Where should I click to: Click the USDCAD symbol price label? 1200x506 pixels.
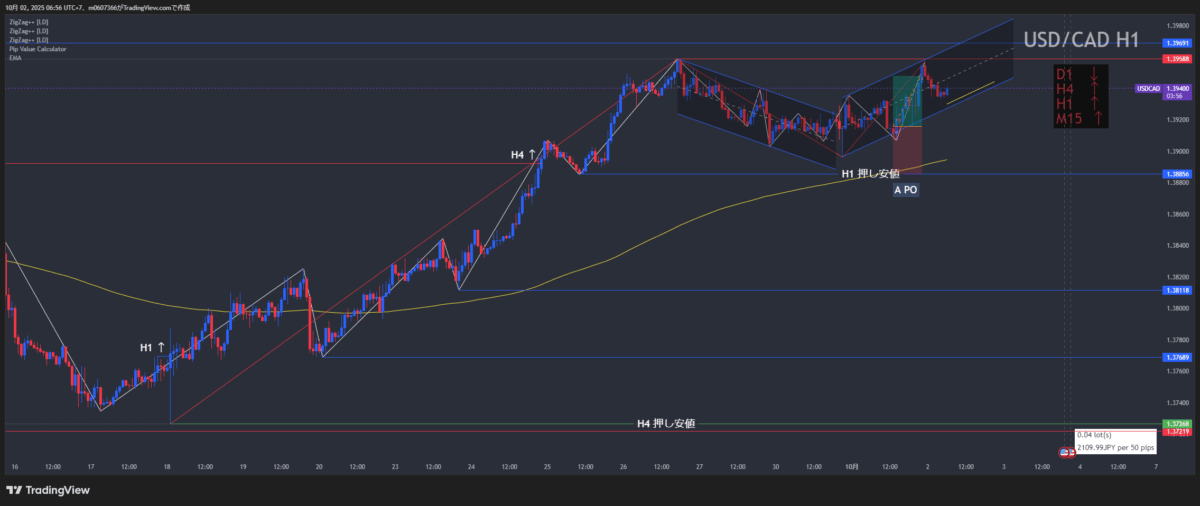click(1148, 89)
